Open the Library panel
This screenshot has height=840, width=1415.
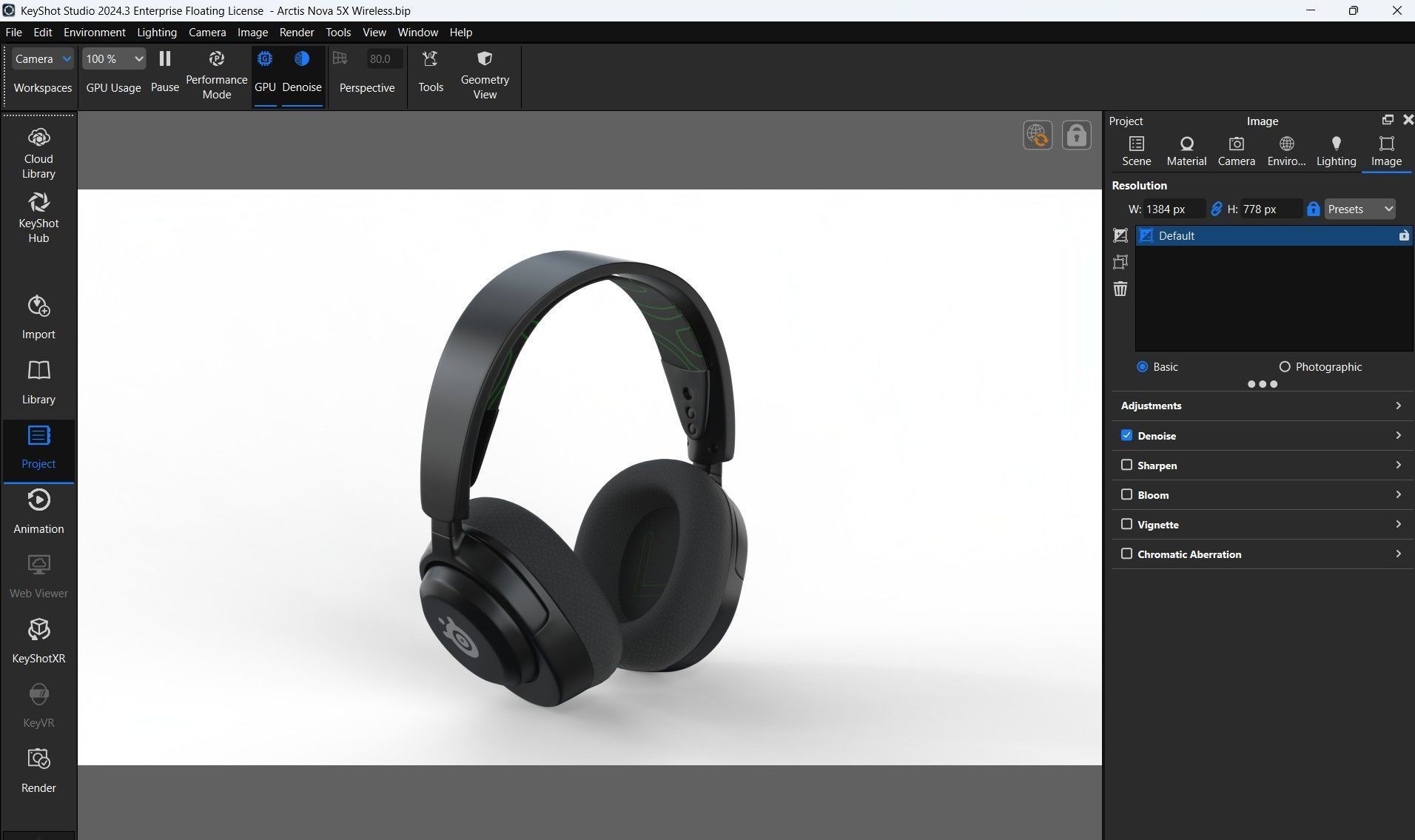click(38, 382)
